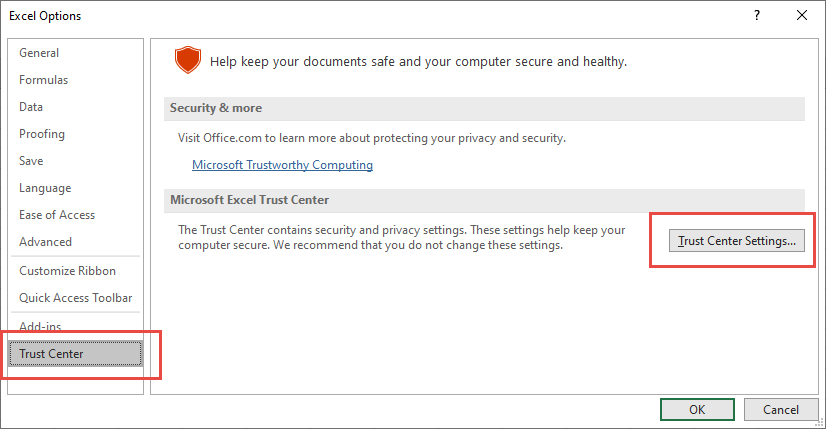The height and width of the screenshot is (429, 826).
Task: Confirm with the OK button
Action: pyautogui.click(x=697, y=409)
